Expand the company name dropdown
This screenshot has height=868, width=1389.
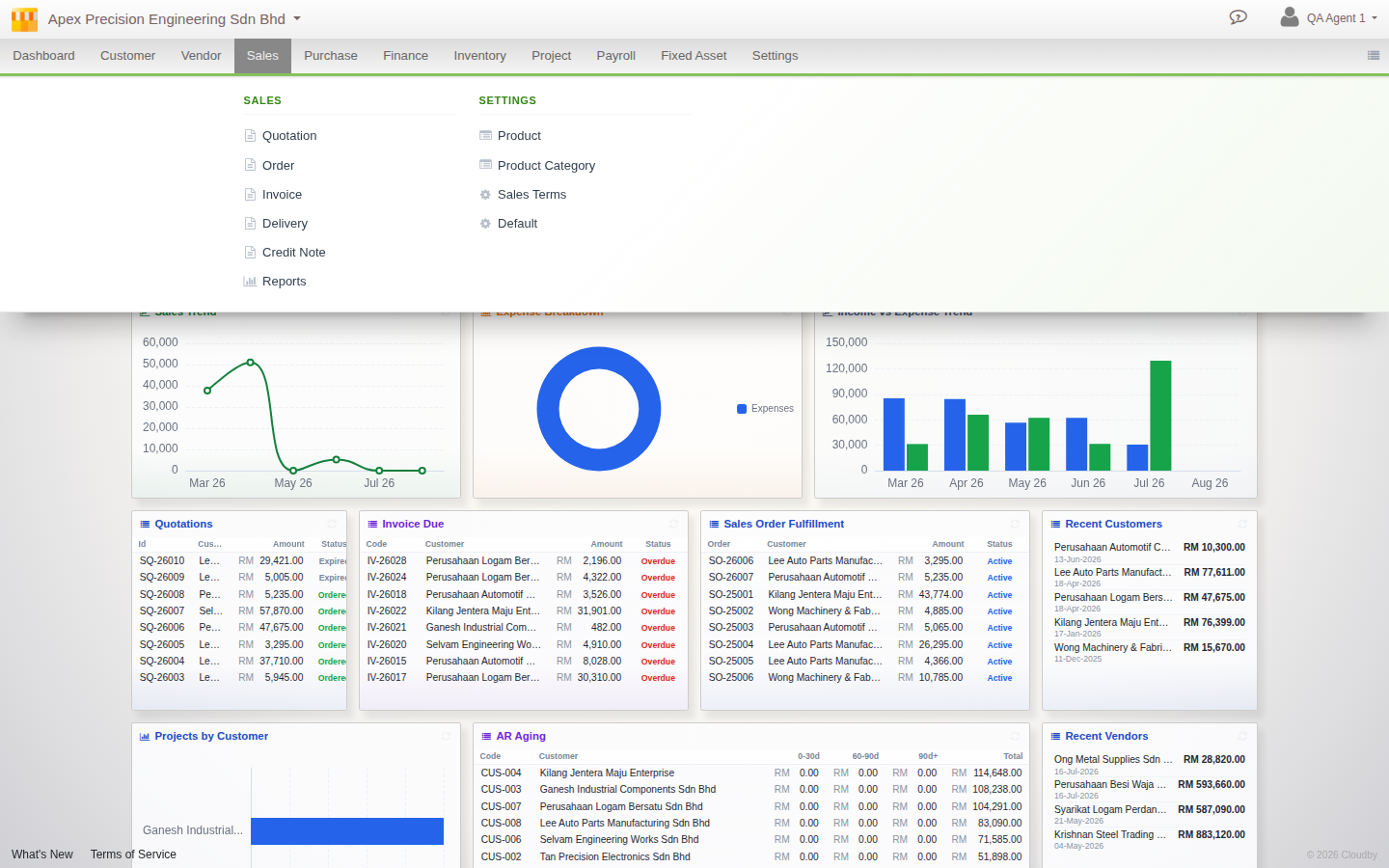(x=297, y=19)
